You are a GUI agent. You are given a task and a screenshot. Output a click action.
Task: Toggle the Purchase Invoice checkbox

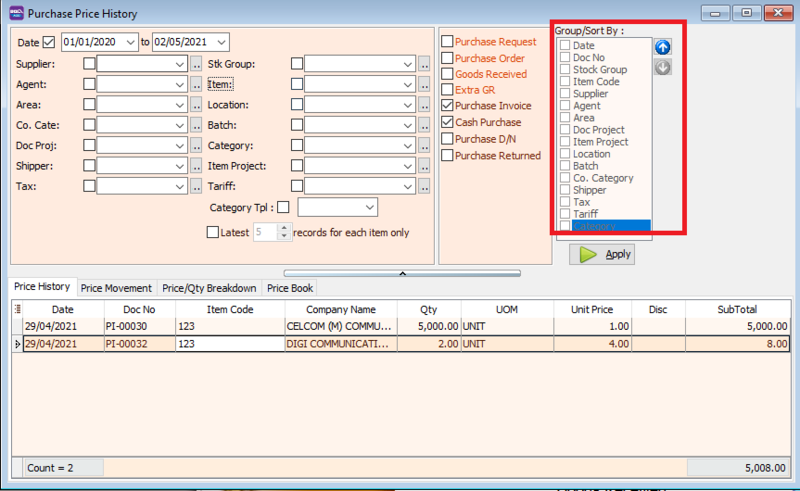447,106
